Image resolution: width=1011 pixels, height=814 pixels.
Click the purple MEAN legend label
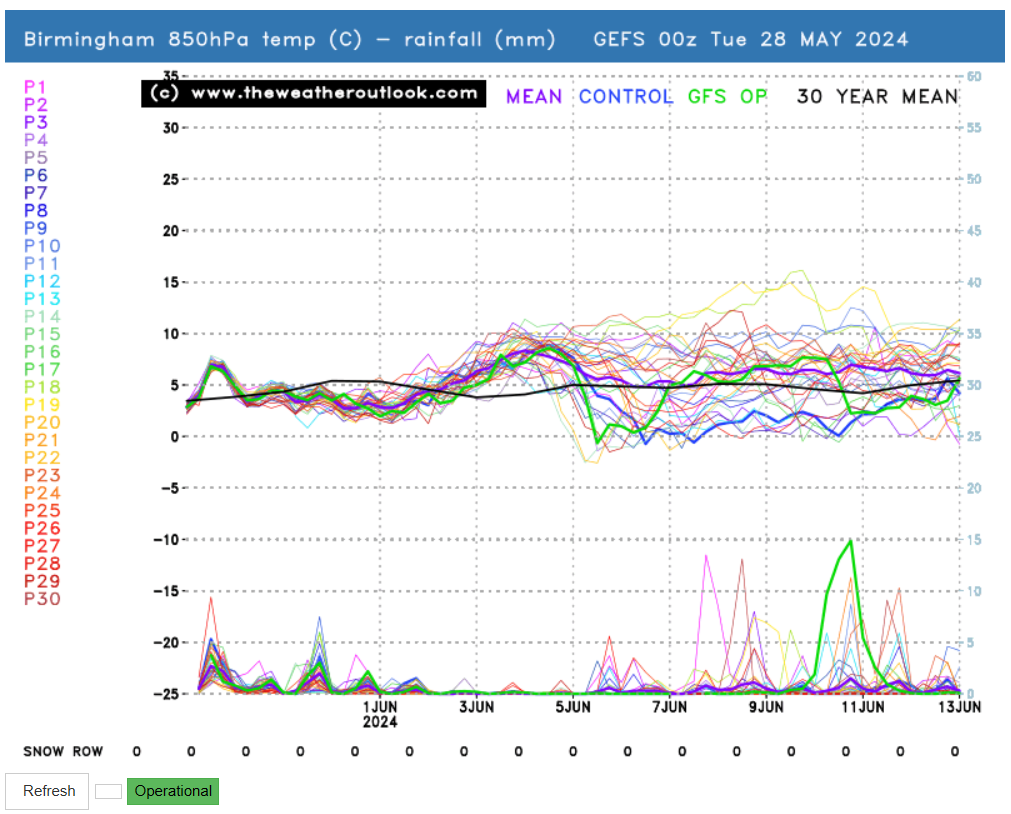coord(534,97)
